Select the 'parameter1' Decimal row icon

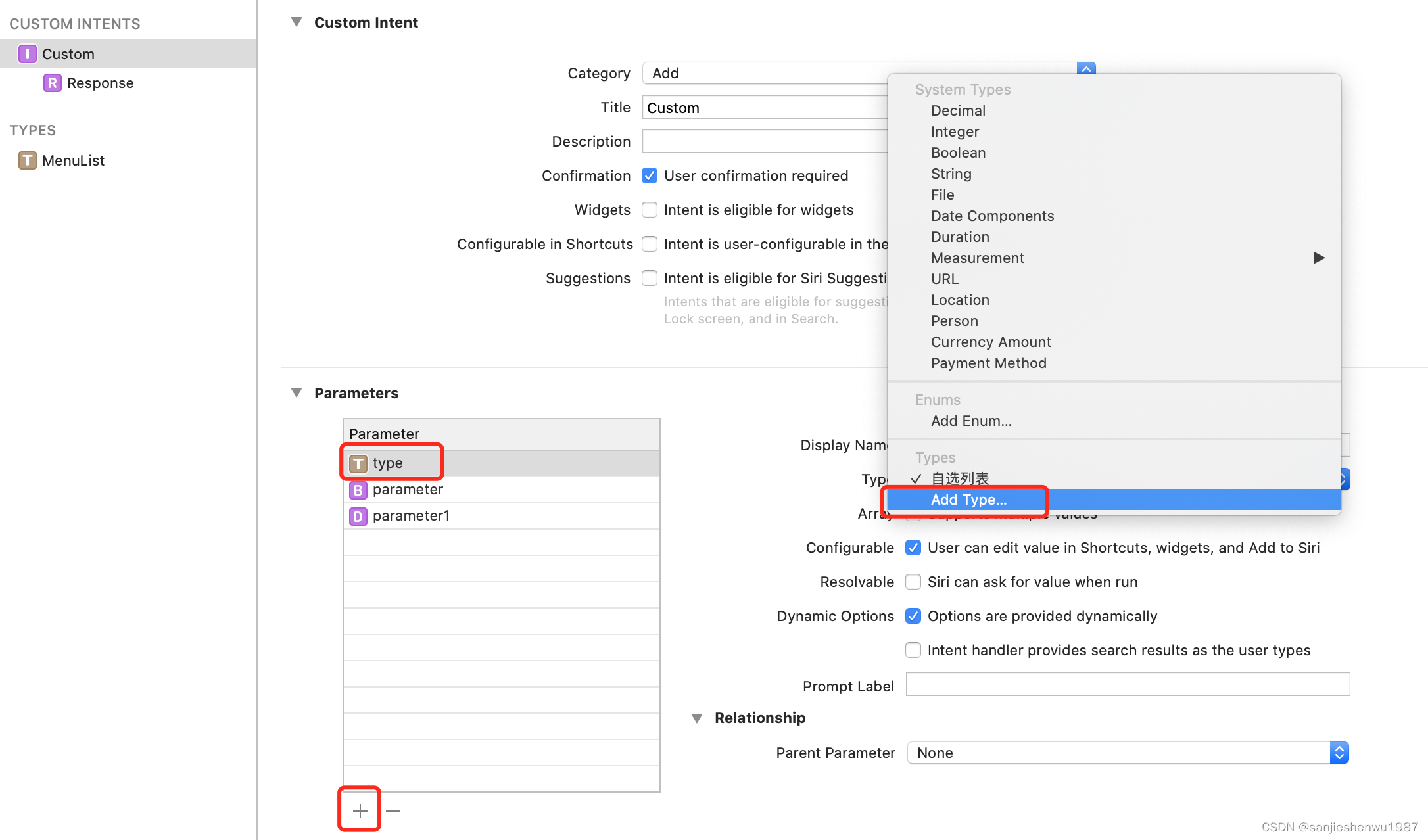pyautogui.click(x=358, y=516)
